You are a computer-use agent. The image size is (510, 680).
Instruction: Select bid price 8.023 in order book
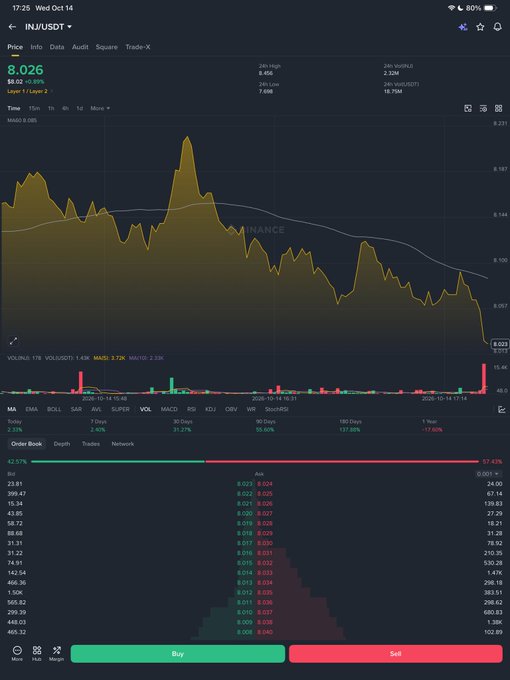point(245,484)
